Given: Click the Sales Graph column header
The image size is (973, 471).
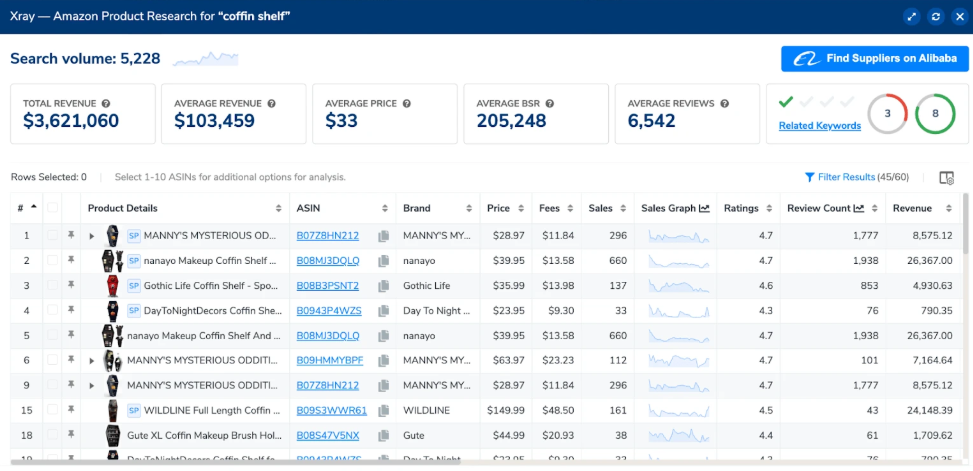Looking at the screenshot, I should (668, 209).
